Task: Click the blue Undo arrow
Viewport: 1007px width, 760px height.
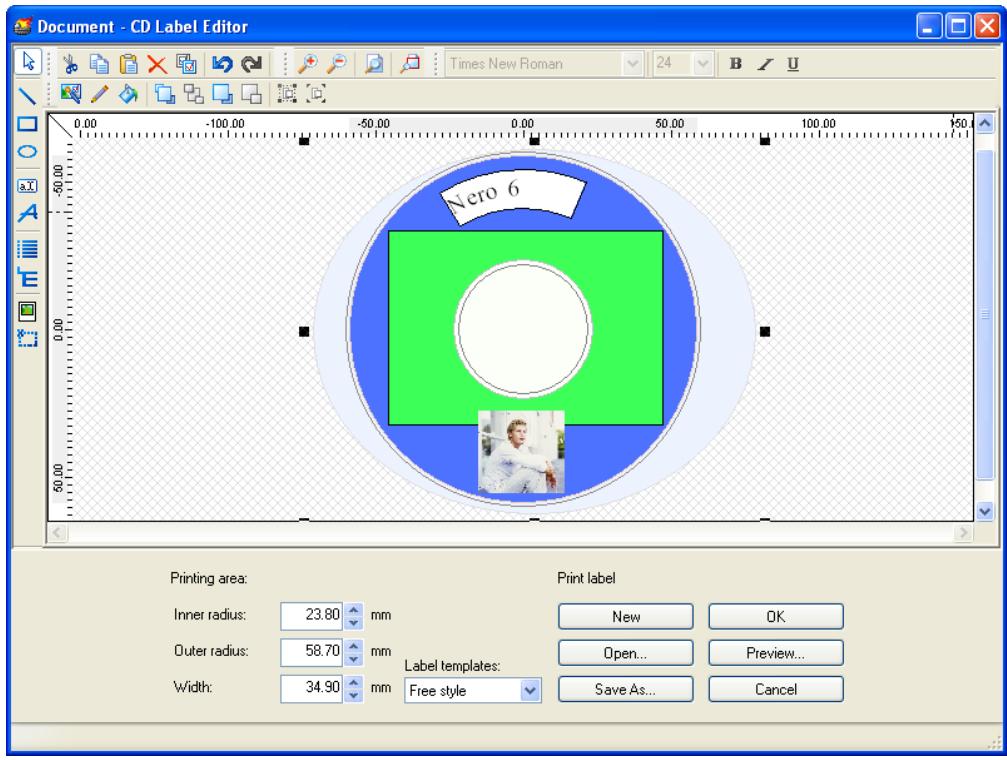Action: 222,64
